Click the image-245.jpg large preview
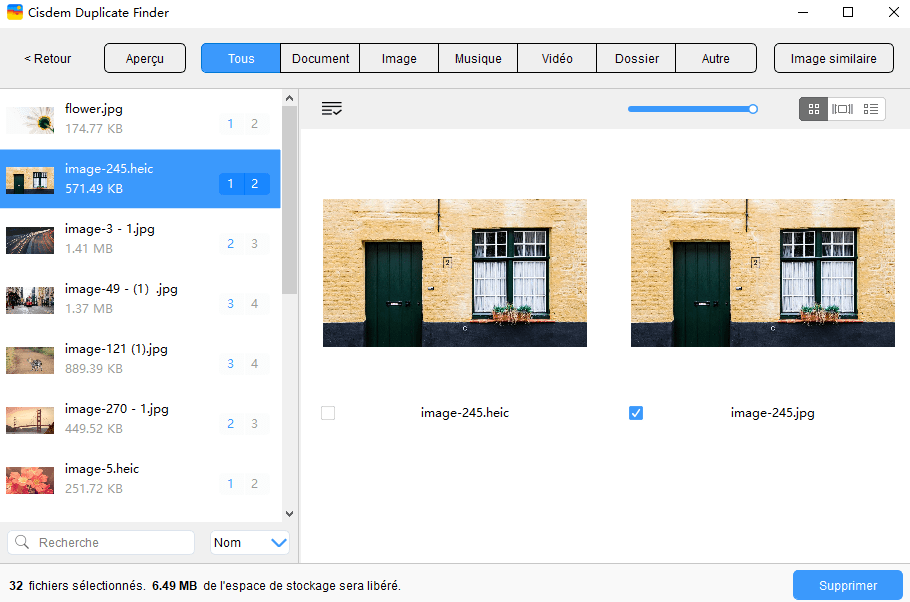 [763, 273]
